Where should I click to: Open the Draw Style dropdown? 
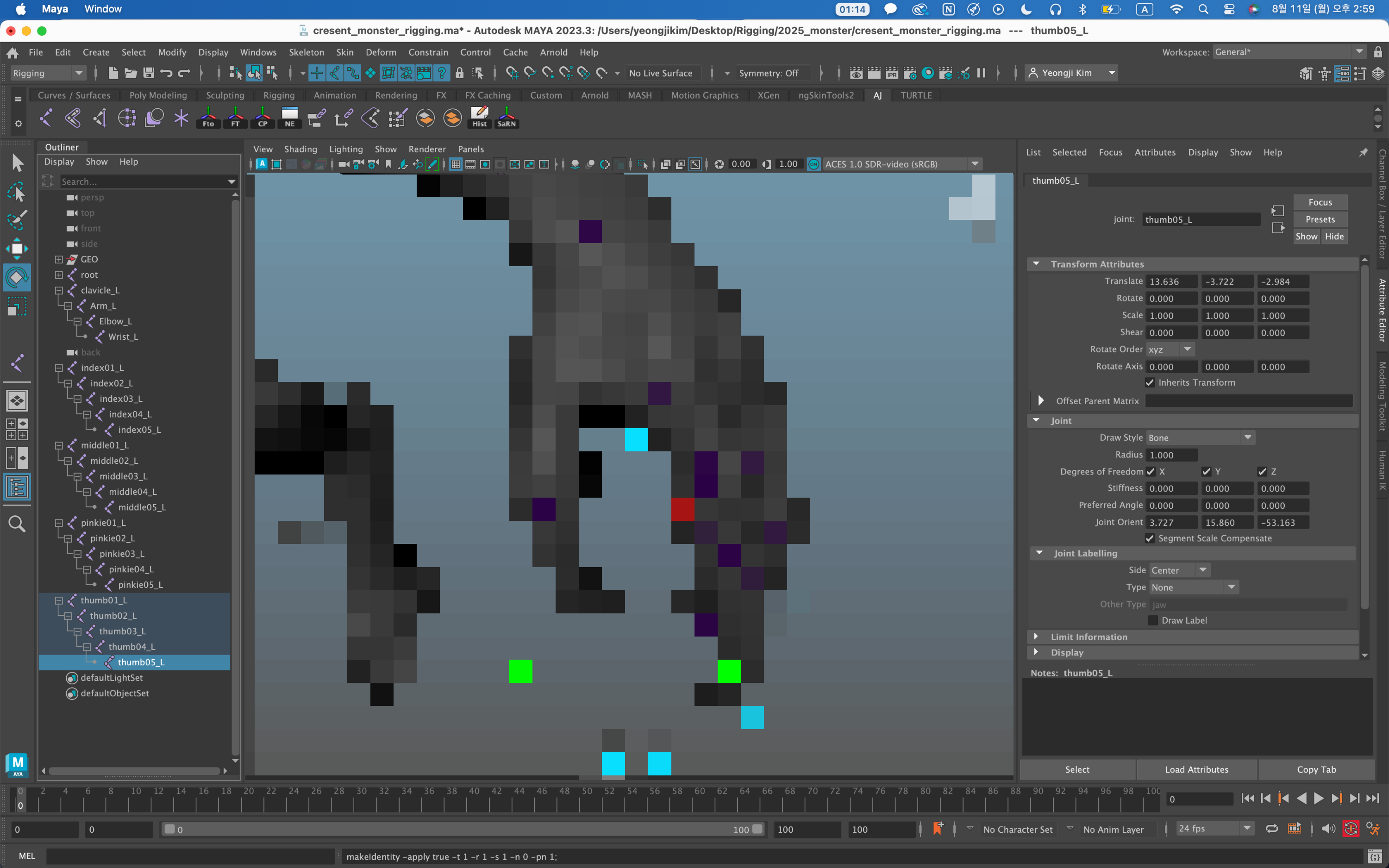point(1200,437)
